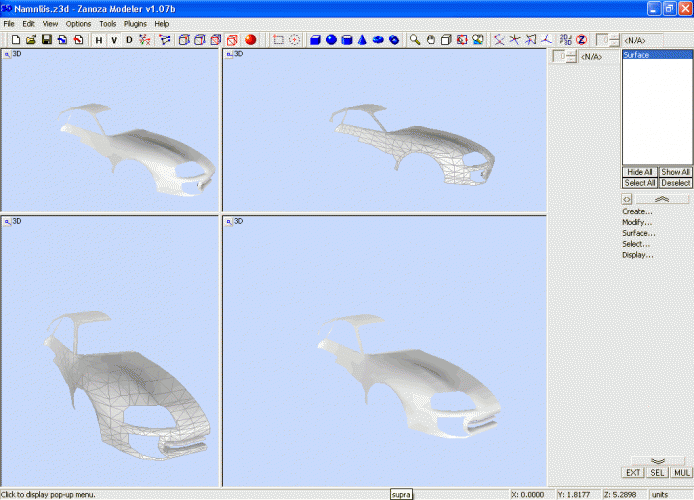Select the Surface object in list

636,55
